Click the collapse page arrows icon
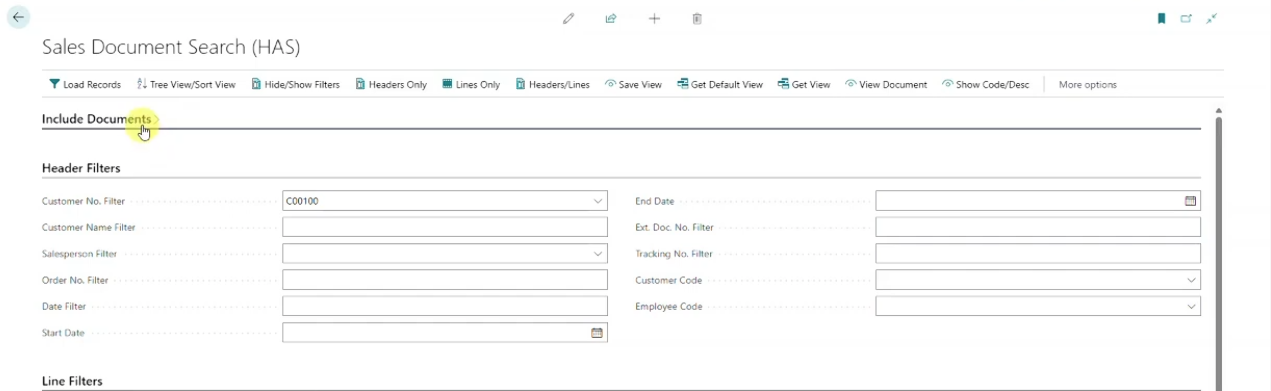 (1211, 18)
